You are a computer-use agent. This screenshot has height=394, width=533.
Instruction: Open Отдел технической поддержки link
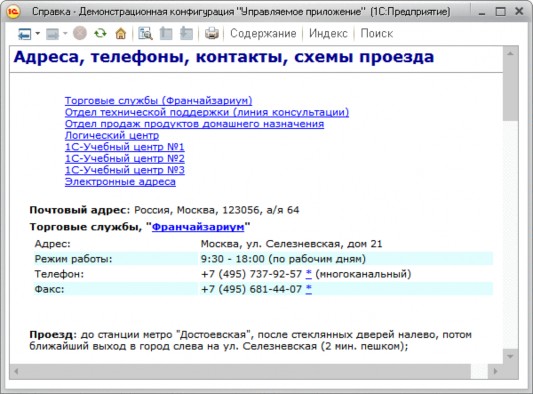coord(207,112)
